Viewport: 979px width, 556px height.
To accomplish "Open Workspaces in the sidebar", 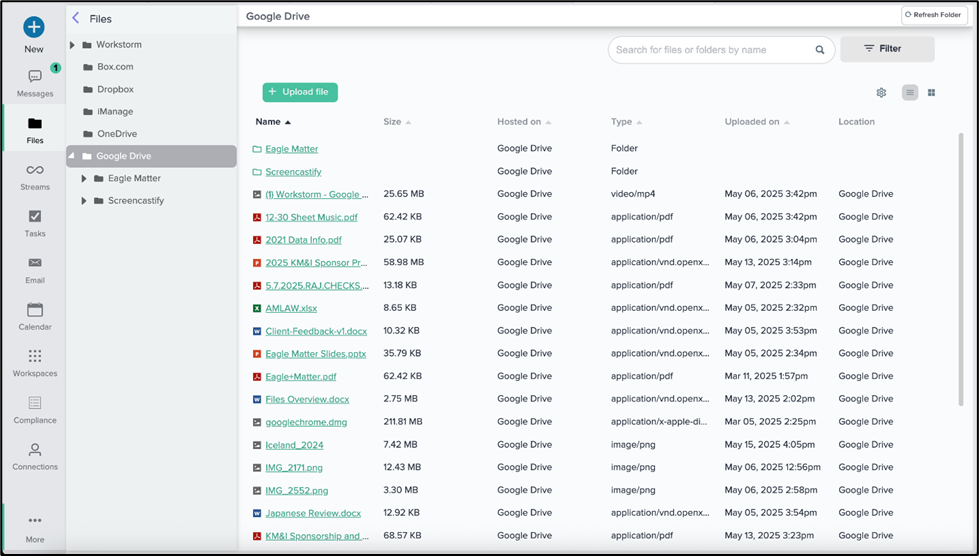I will (x=35, y=363).
